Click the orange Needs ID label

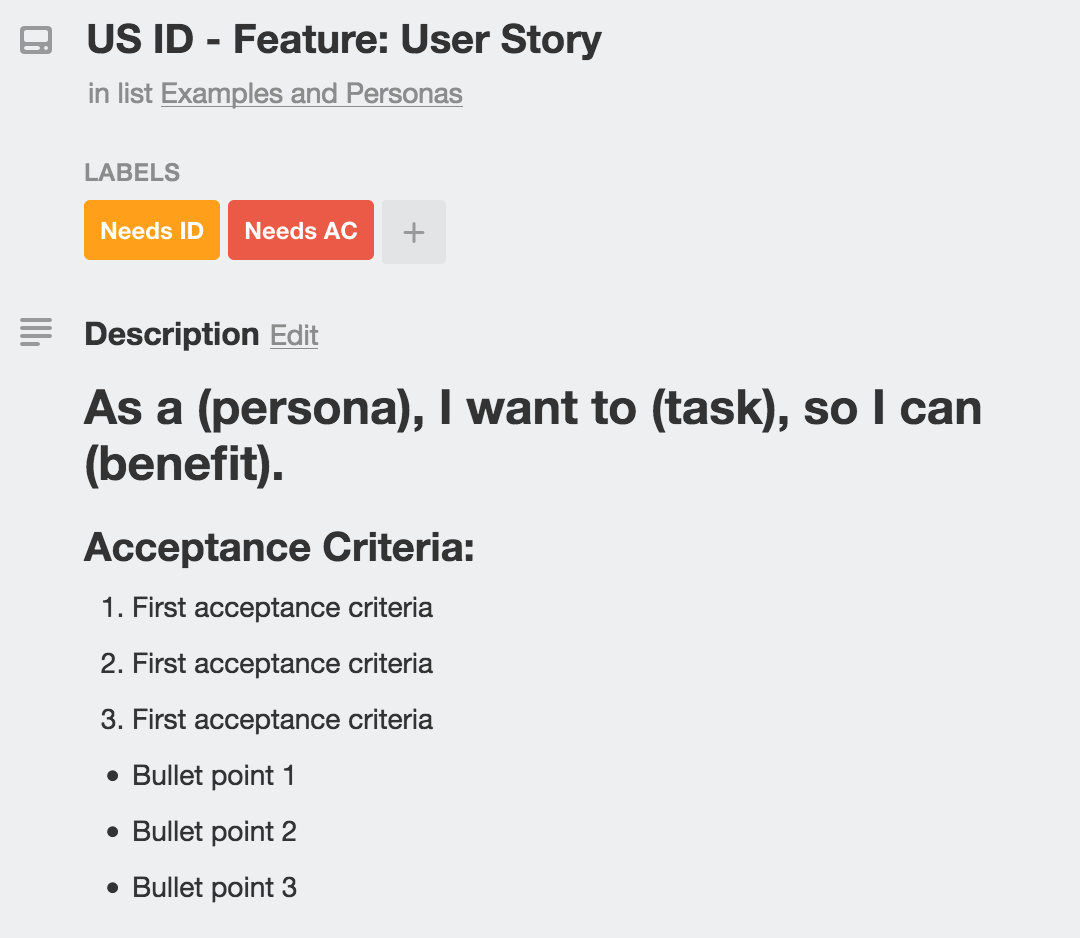pos(151,230)
